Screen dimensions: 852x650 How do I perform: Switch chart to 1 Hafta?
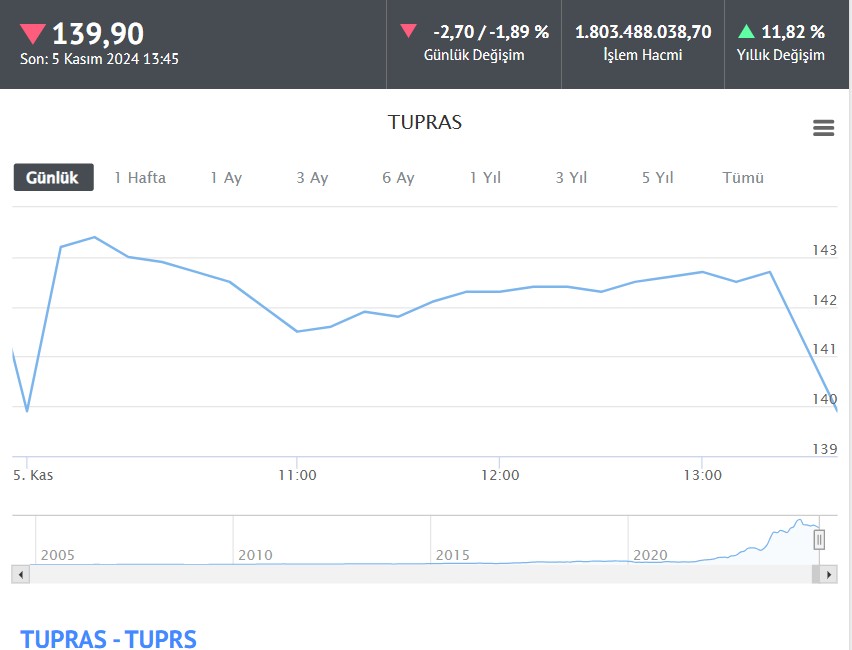click(x=140, y=178)
